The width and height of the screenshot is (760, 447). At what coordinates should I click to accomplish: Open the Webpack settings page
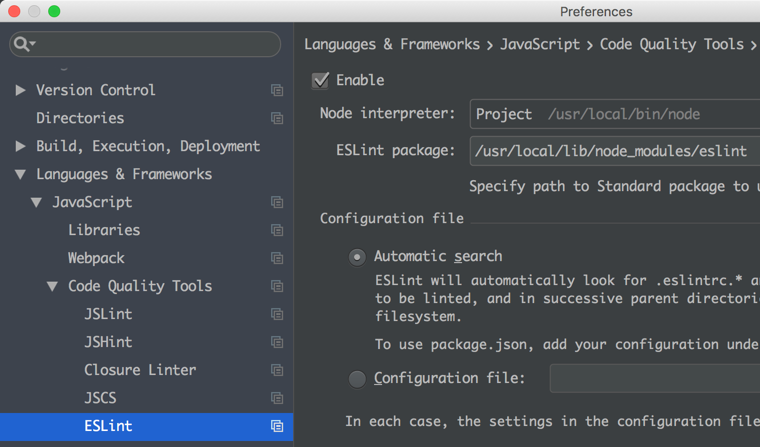pyautogui.click(x=96, y=258)
